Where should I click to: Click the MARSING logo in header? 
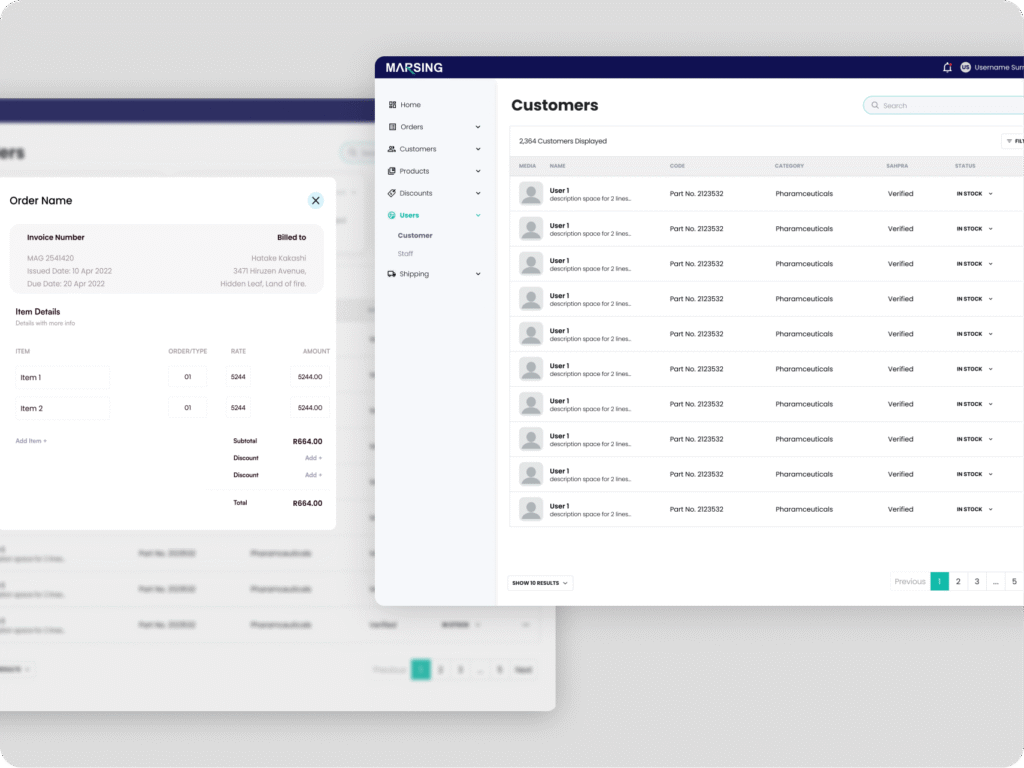click(x=414, y=68)
